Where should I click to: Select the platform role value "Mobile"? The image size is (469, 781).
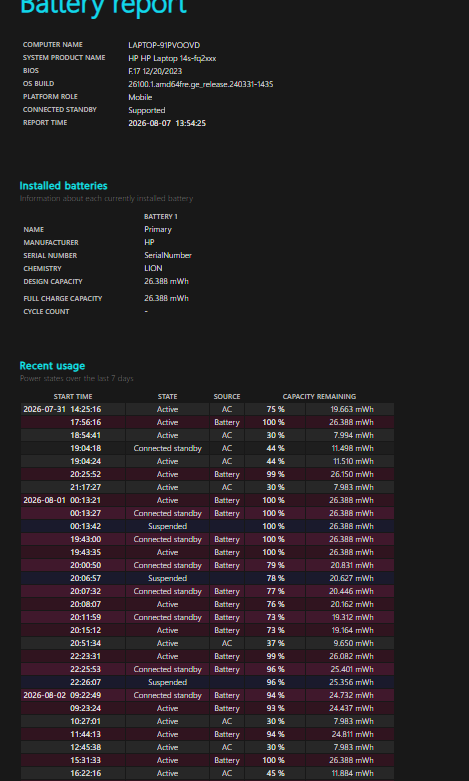click(140, 97)
